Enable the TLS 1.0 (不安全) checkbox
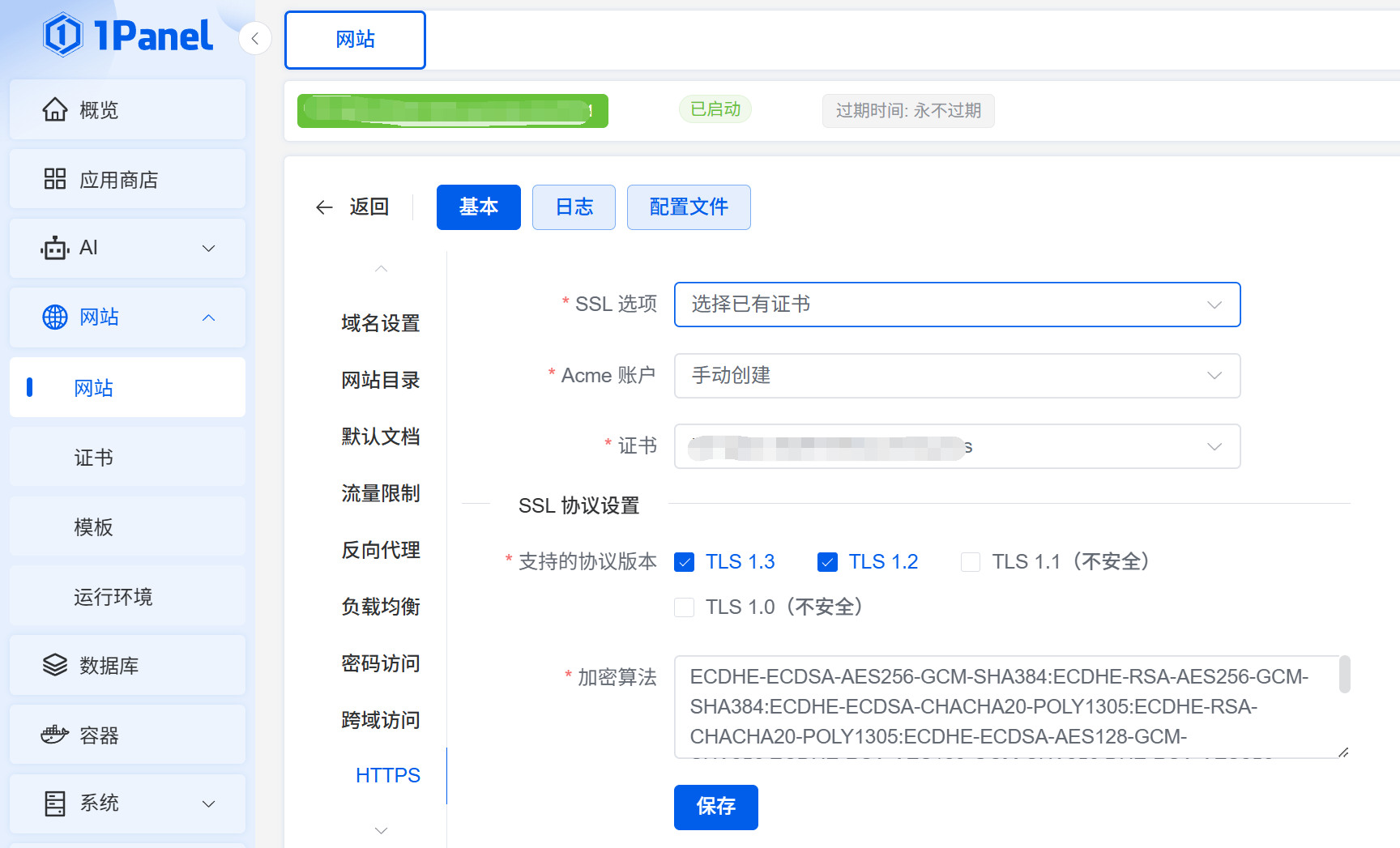The width and height of the screenshot is (1400, 848). click(x=685, y=607)
